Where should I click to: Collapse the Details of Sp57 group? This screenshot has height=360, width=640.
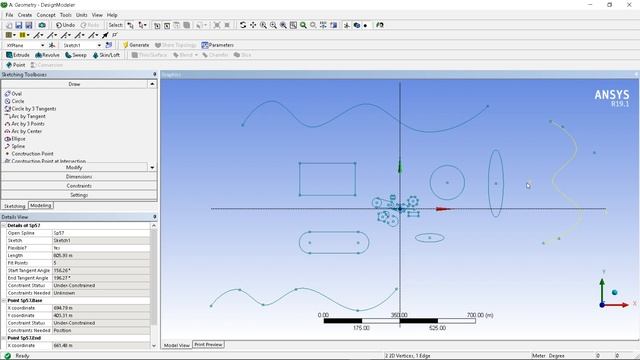tap(4, 226)
